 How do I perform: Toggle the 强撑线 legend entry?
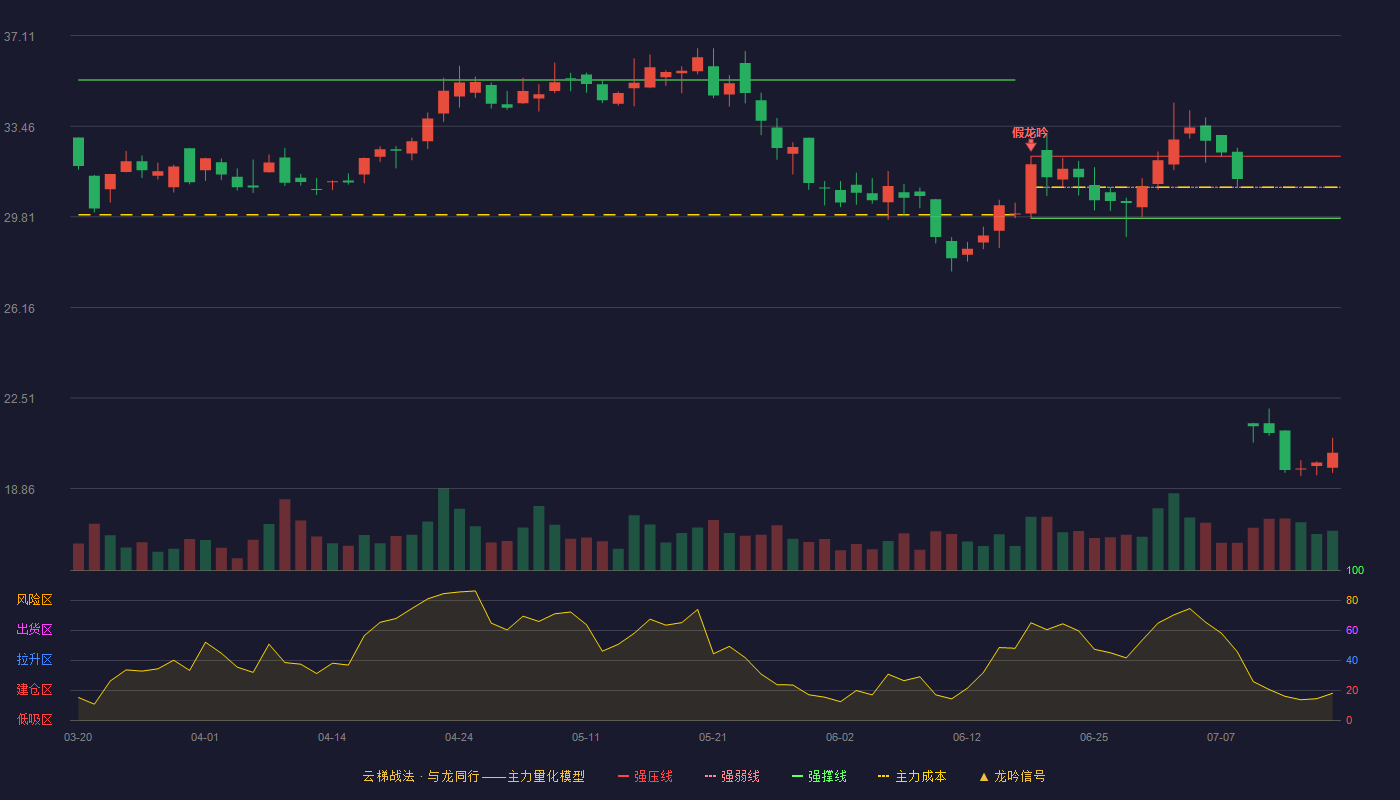(819, 776)
